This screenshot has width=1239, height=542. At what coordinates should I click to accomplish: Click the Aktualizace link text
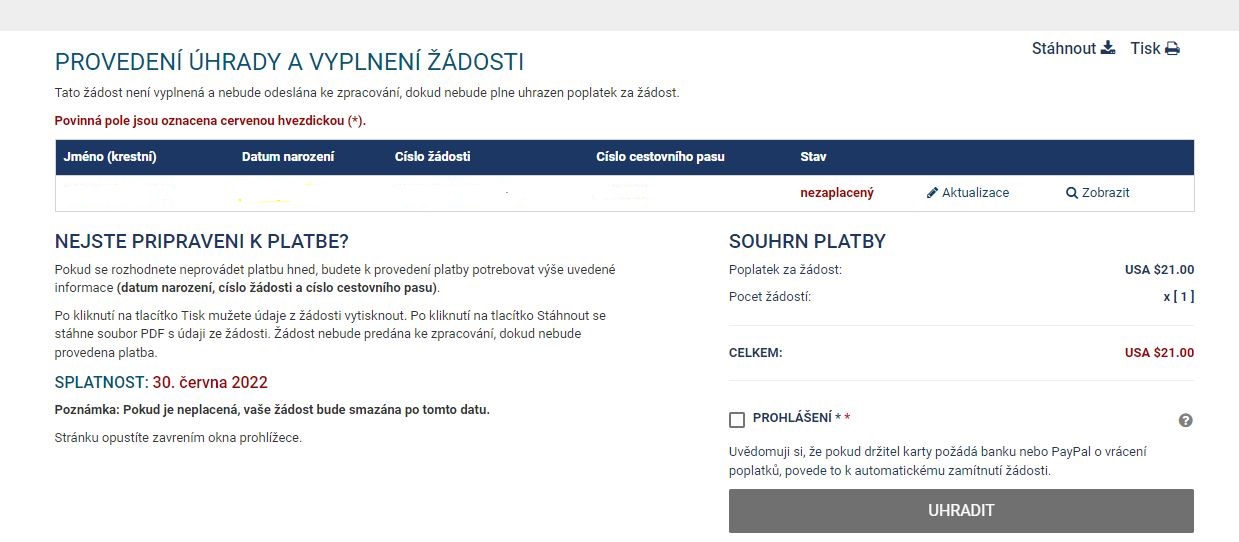[x=976, y=193]
